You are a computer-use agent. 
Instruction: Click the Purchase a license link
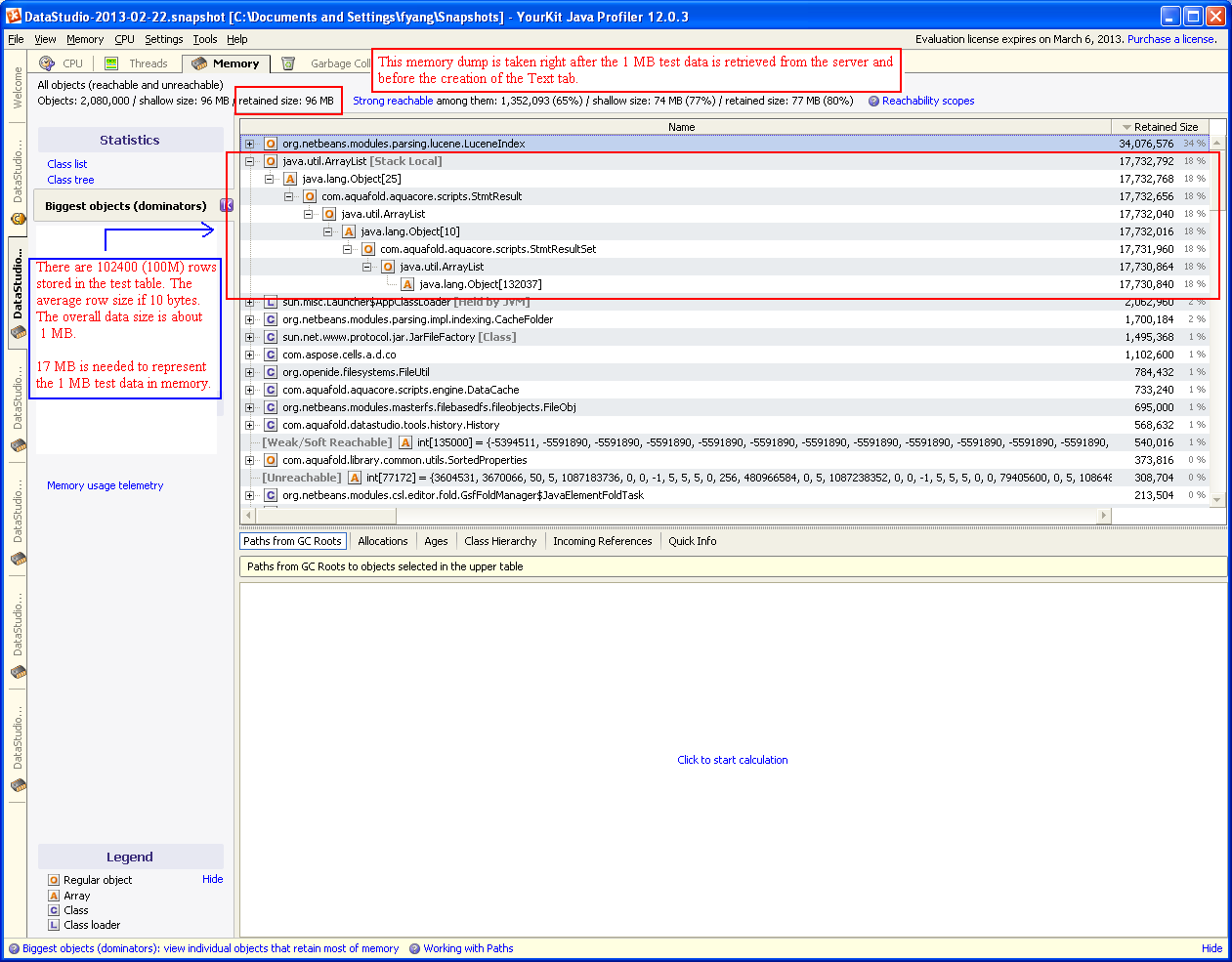1171,39
